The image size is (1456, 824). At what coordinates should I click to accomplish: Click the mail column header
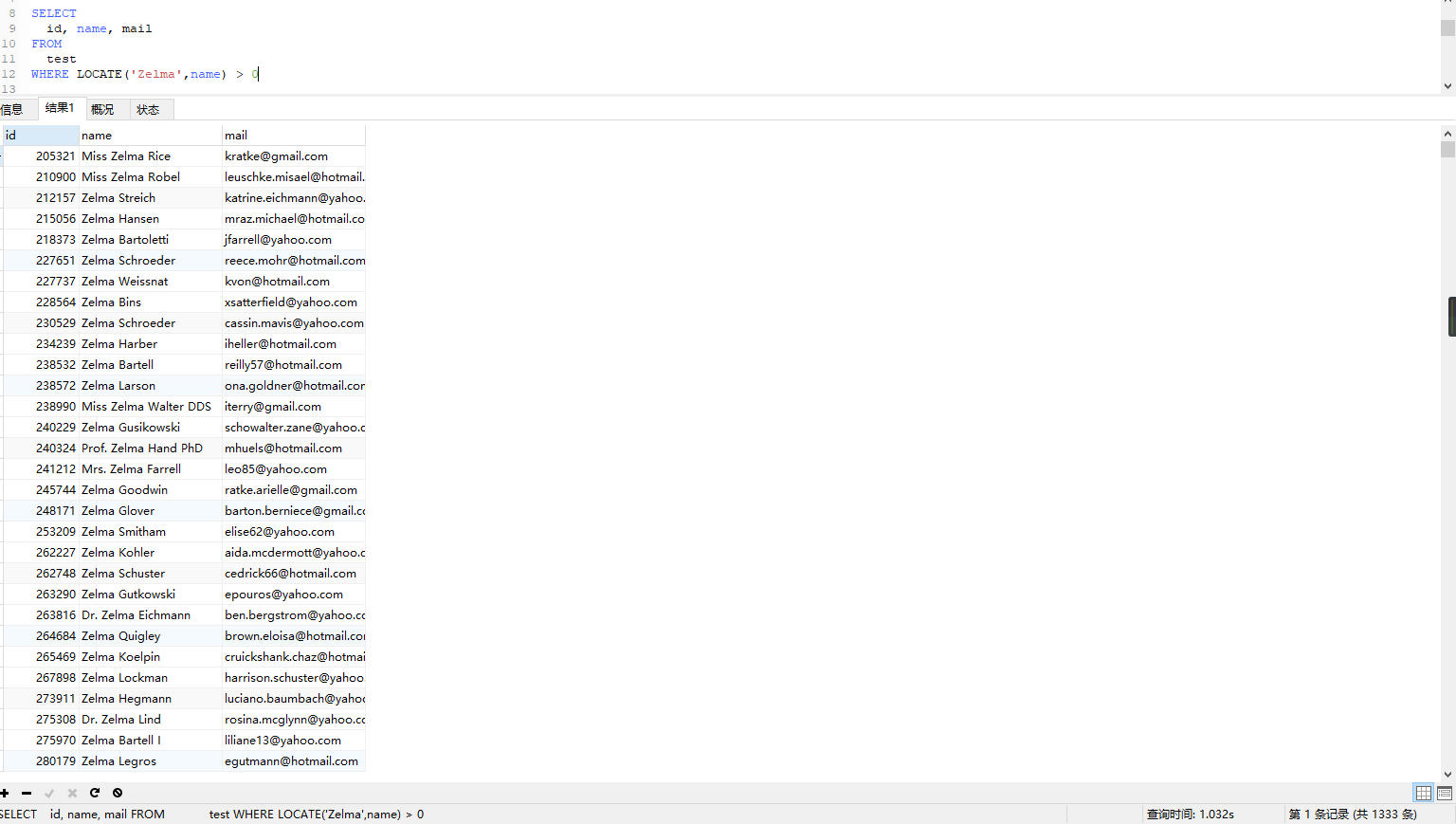293,136
